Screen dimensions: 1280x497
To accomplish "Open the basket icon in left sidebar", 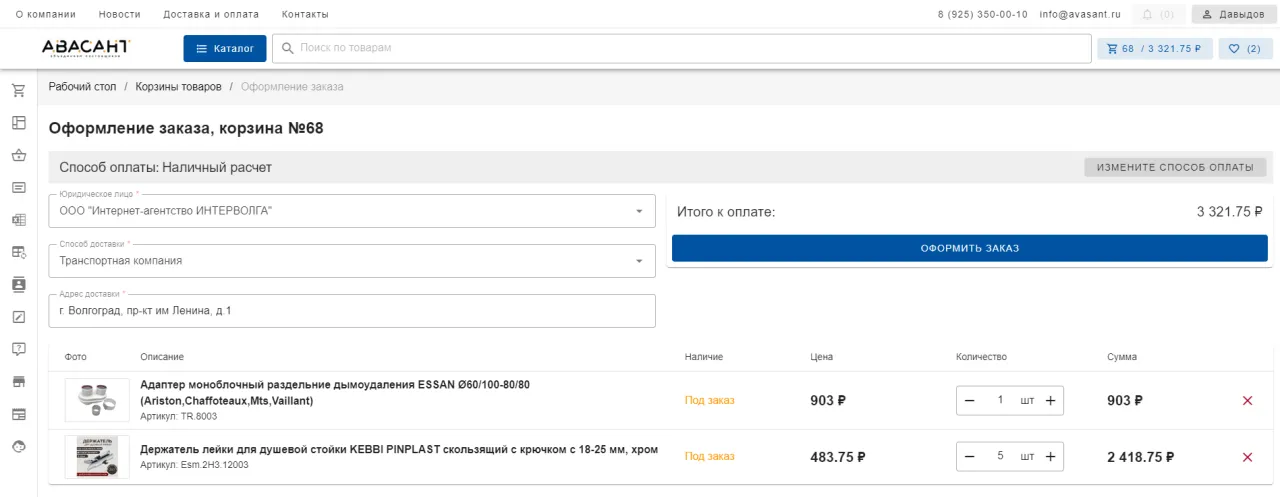I will tap(18, 155).
